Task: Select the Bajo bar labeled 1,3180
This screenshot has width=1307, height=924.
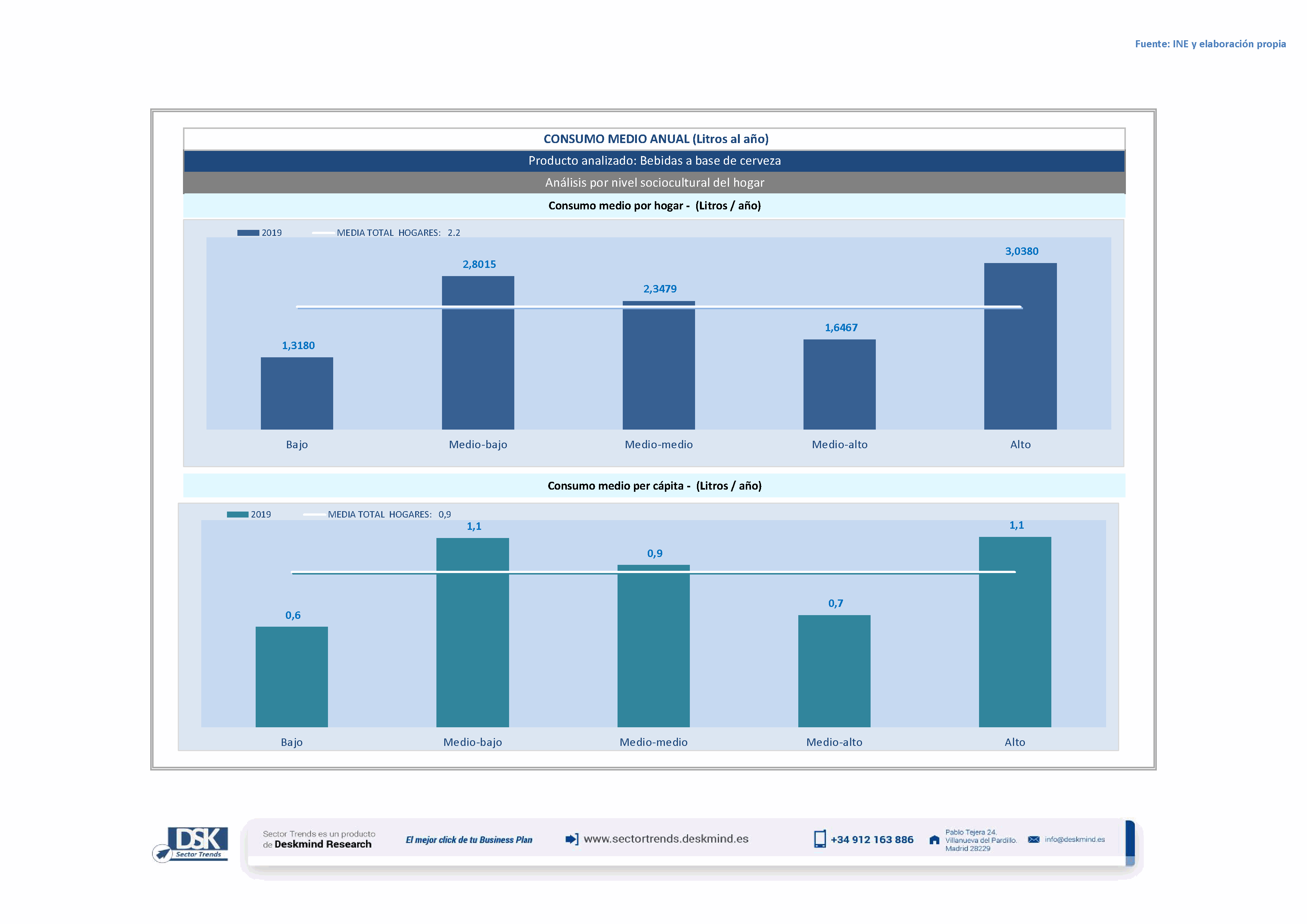Action: point(297,393)
